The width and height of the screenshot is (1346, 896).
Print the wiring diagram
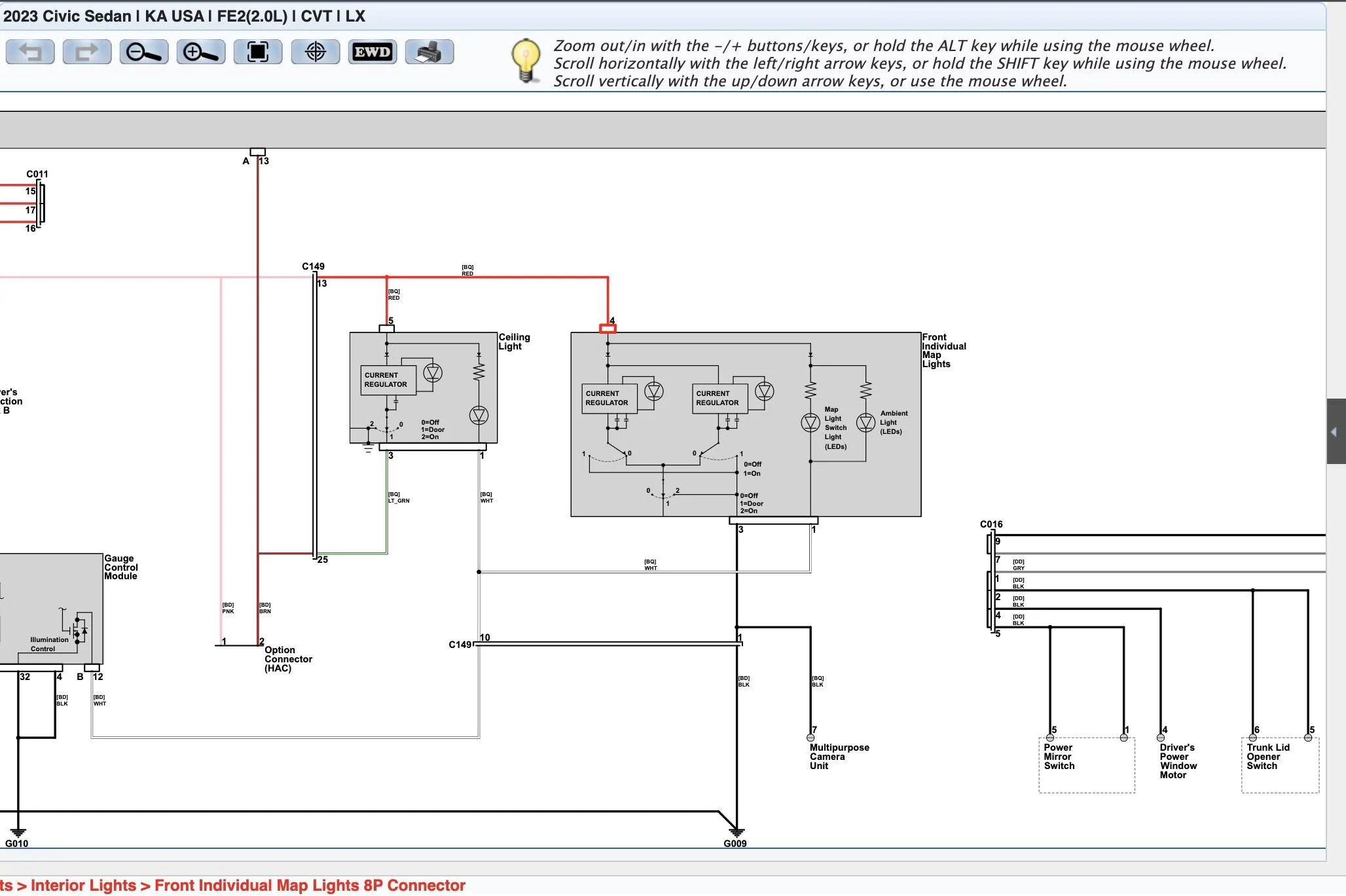[x=429, y=52]
